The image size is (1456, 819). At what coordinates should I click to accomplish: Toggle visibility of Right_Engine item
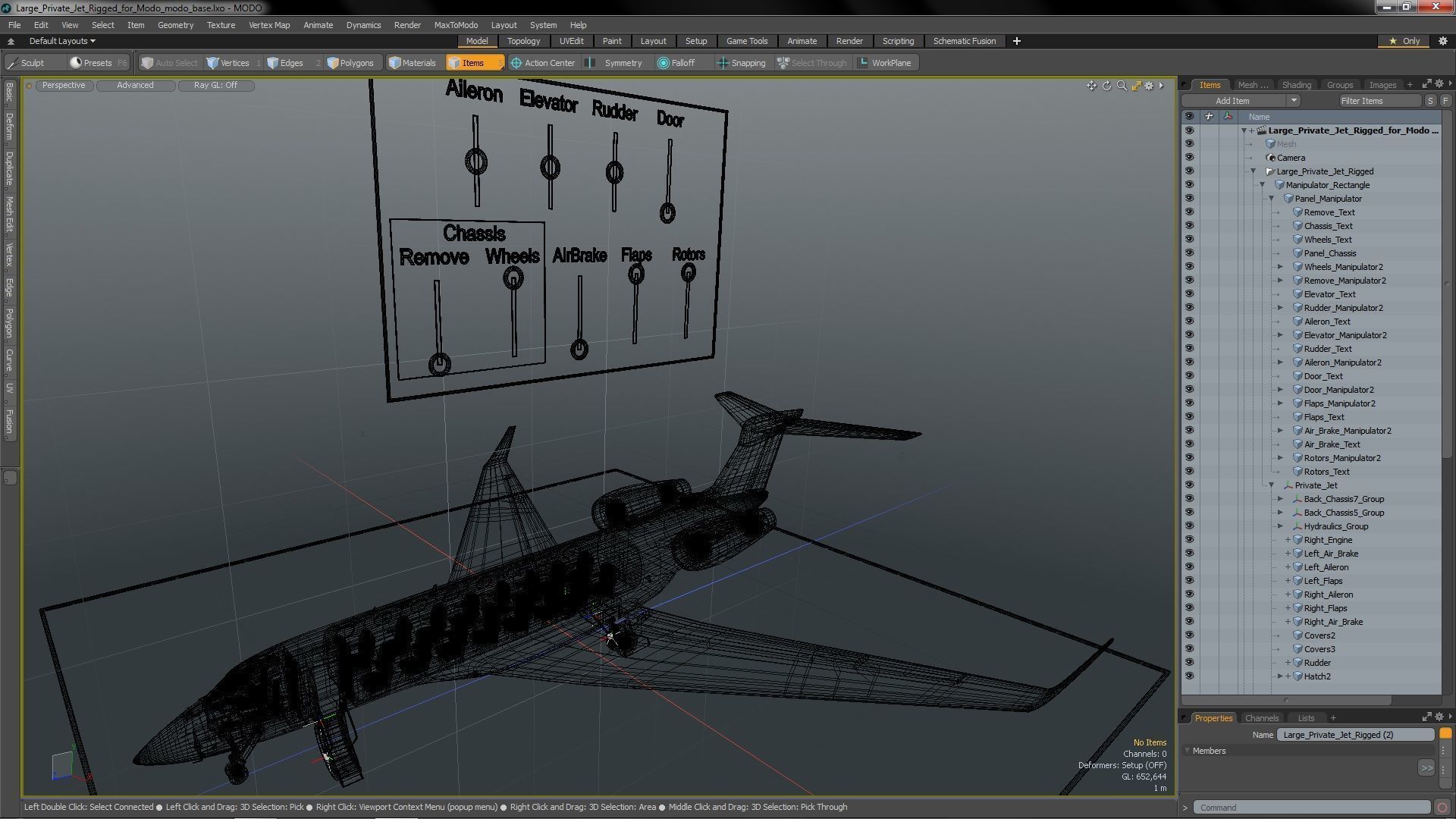[x=1189, y=540]
